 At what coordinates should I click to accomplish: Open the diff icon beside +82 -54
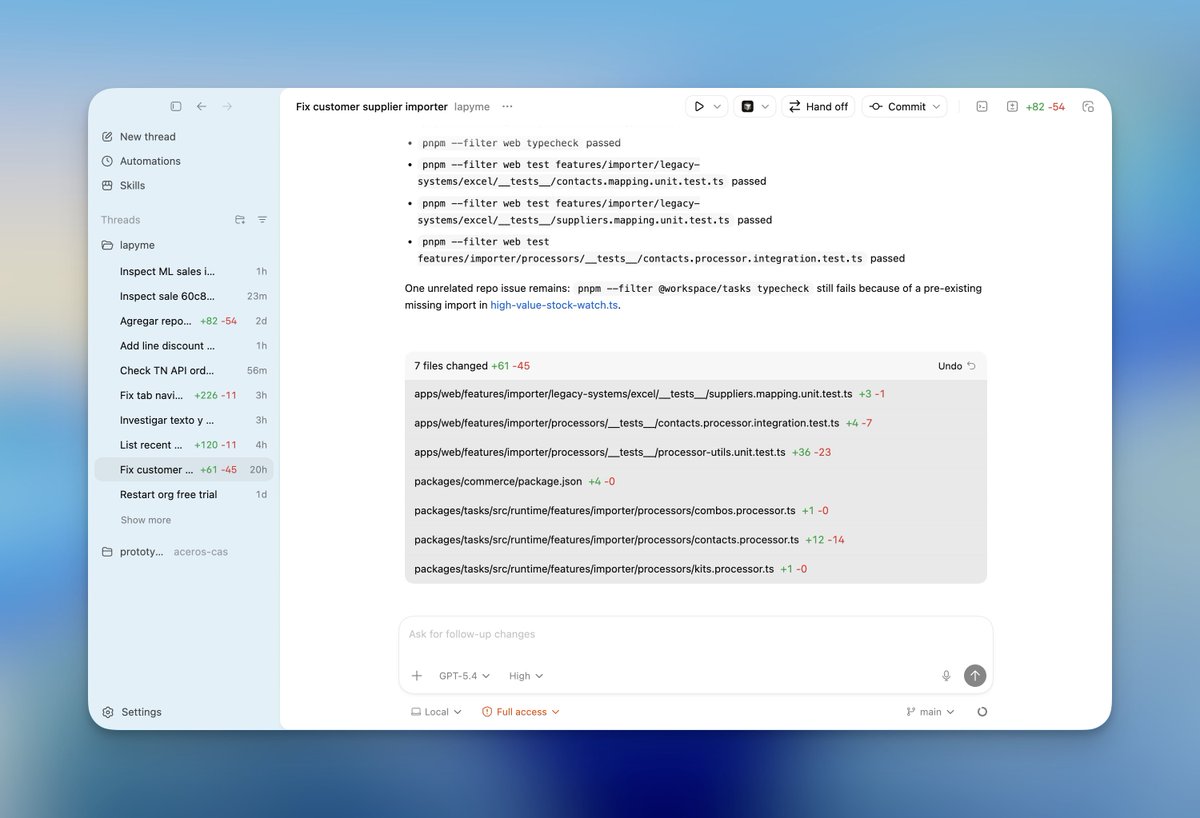tap(1012, 106)
